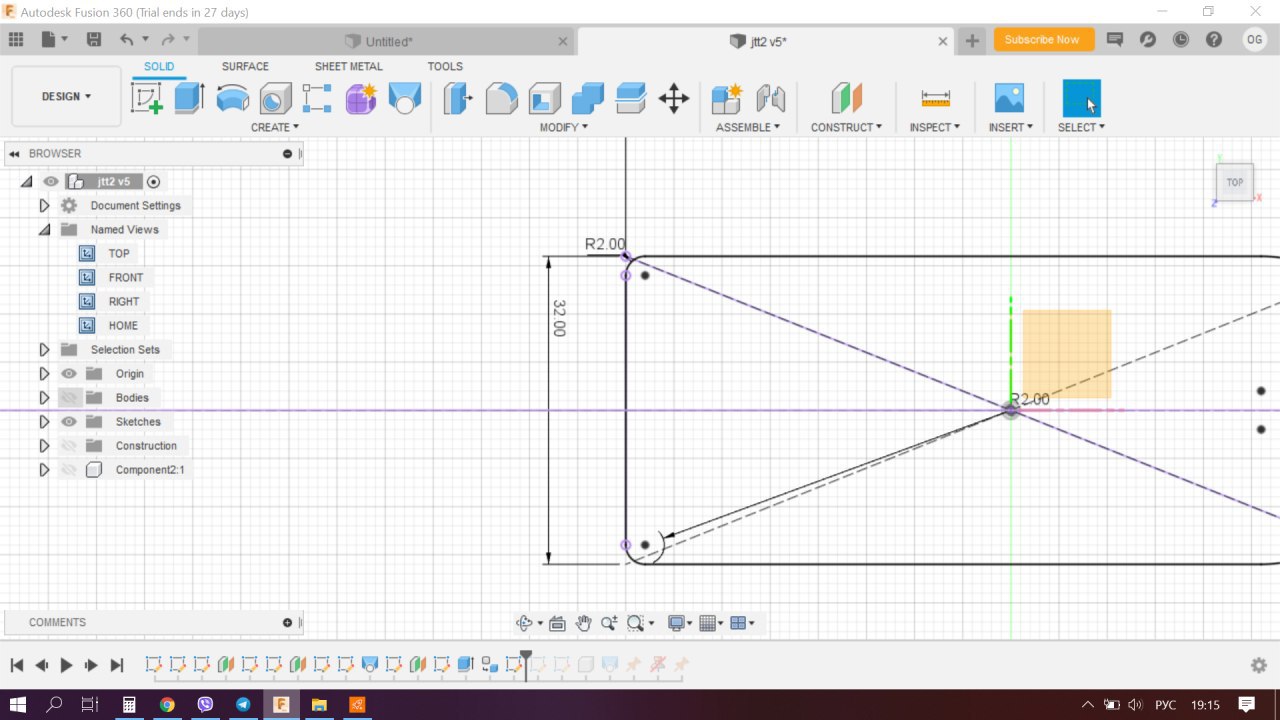Toggle visibility of the Bodies folder

pos(69,398)
